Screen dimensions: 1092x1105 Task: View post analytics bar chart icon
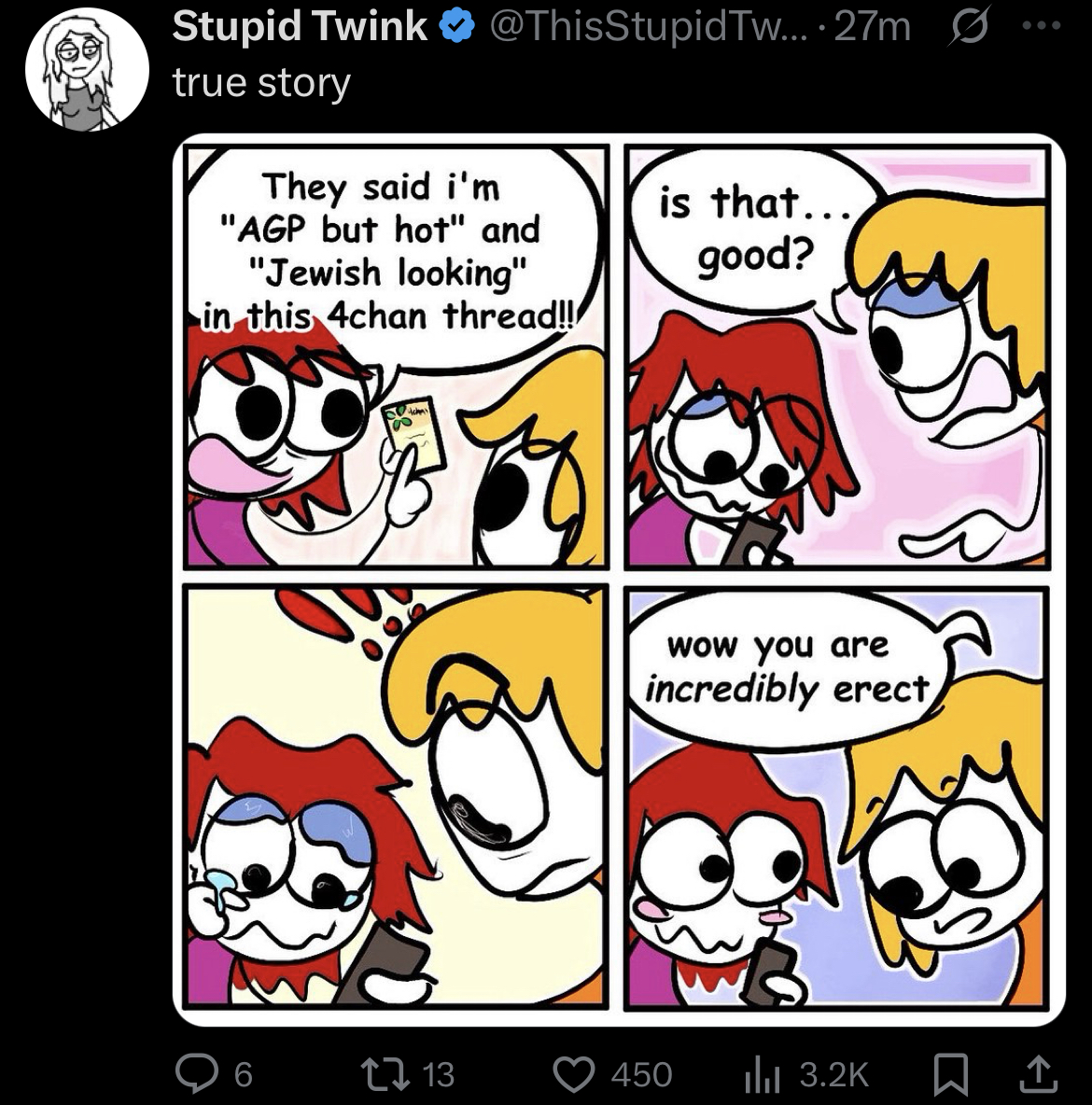[763, 1075]
